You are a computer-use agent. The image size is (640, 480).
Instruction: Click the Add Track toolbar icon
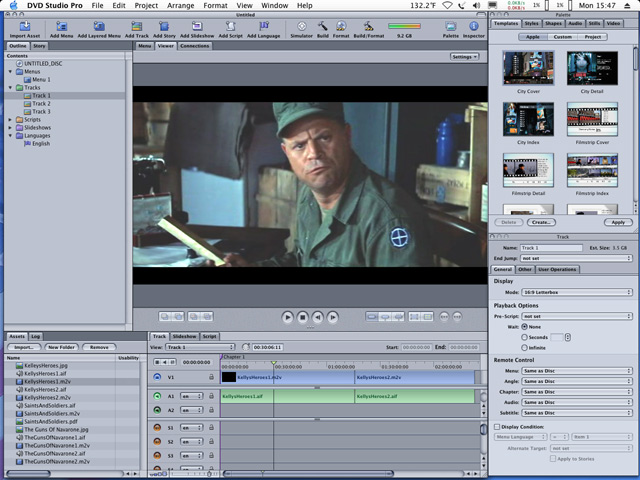point(137,26)
